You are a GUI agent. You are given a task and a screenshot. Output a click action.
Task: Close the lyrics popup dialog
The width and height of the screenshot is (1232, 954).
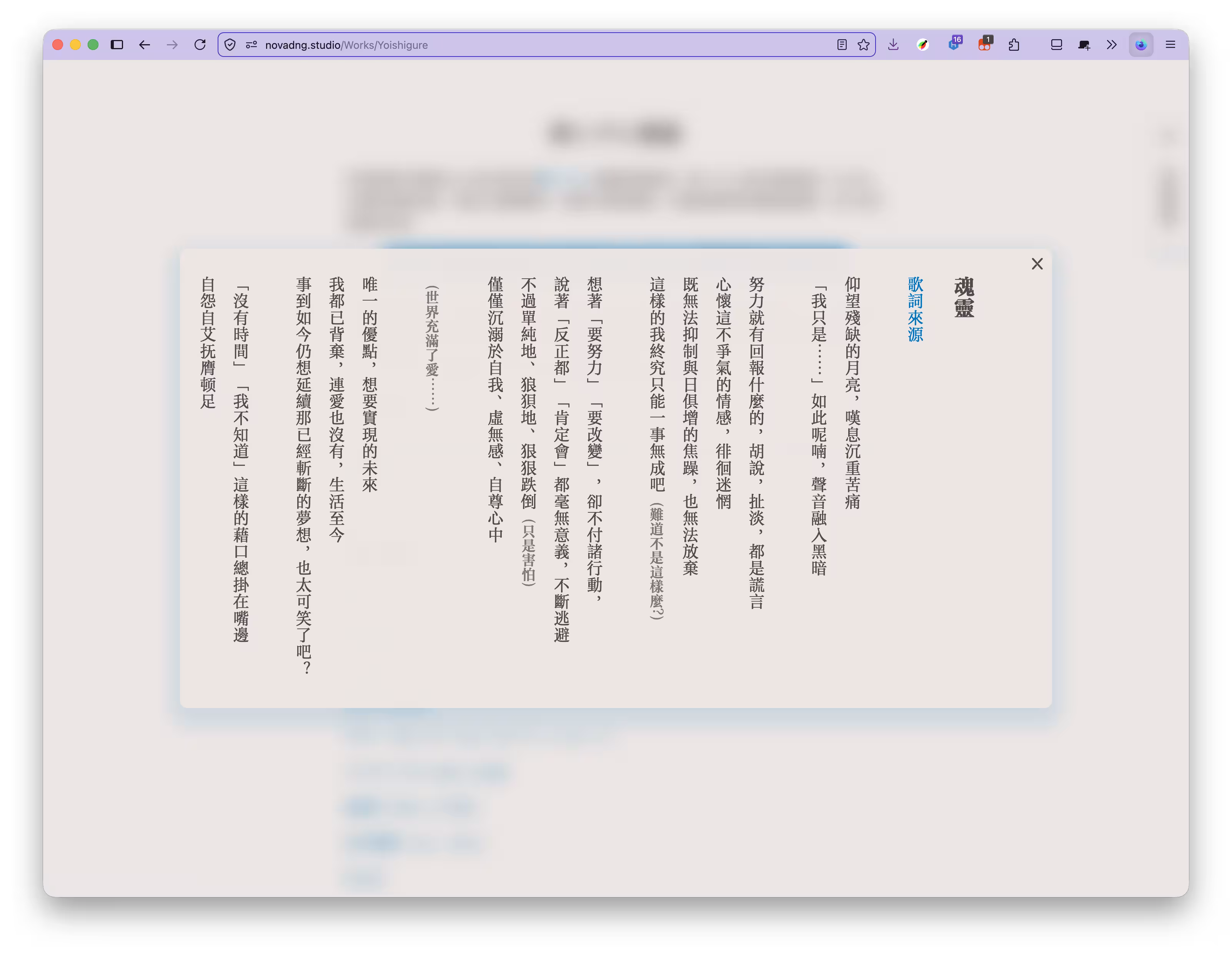[x=1037, y=264]
